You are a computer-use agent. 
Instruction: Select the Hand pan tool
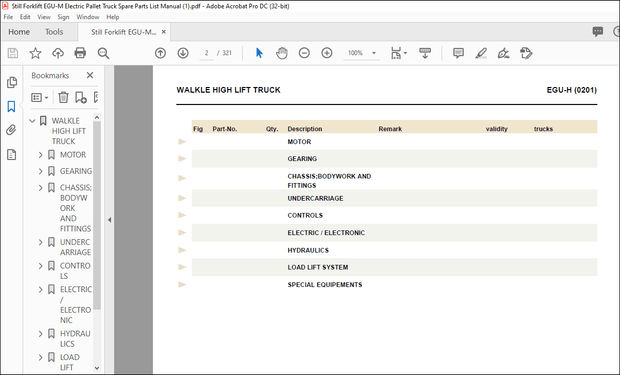282,53
